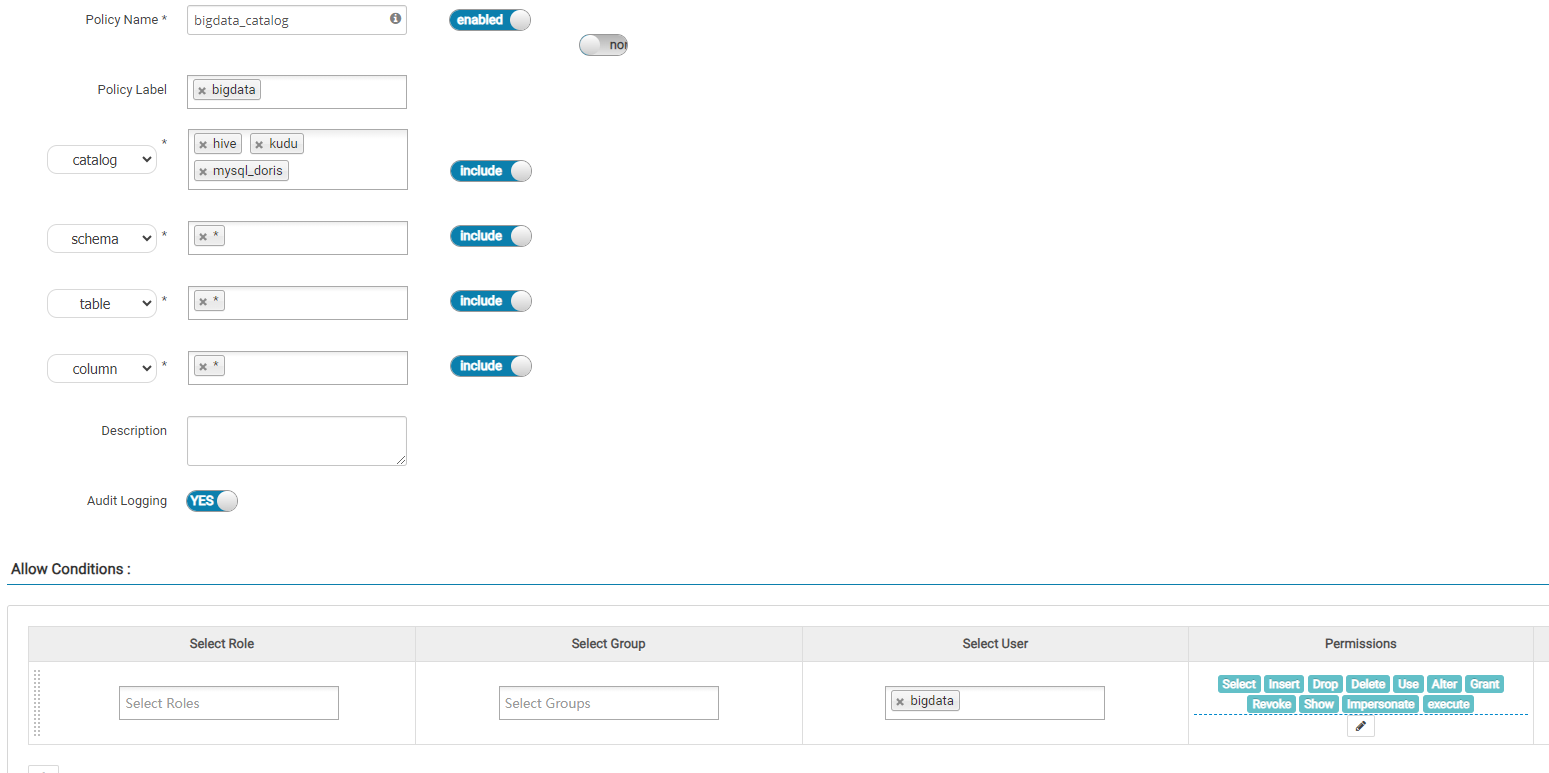
Task: Remove the mysql_doris catalog chip
Action: [x=203, y=170]
